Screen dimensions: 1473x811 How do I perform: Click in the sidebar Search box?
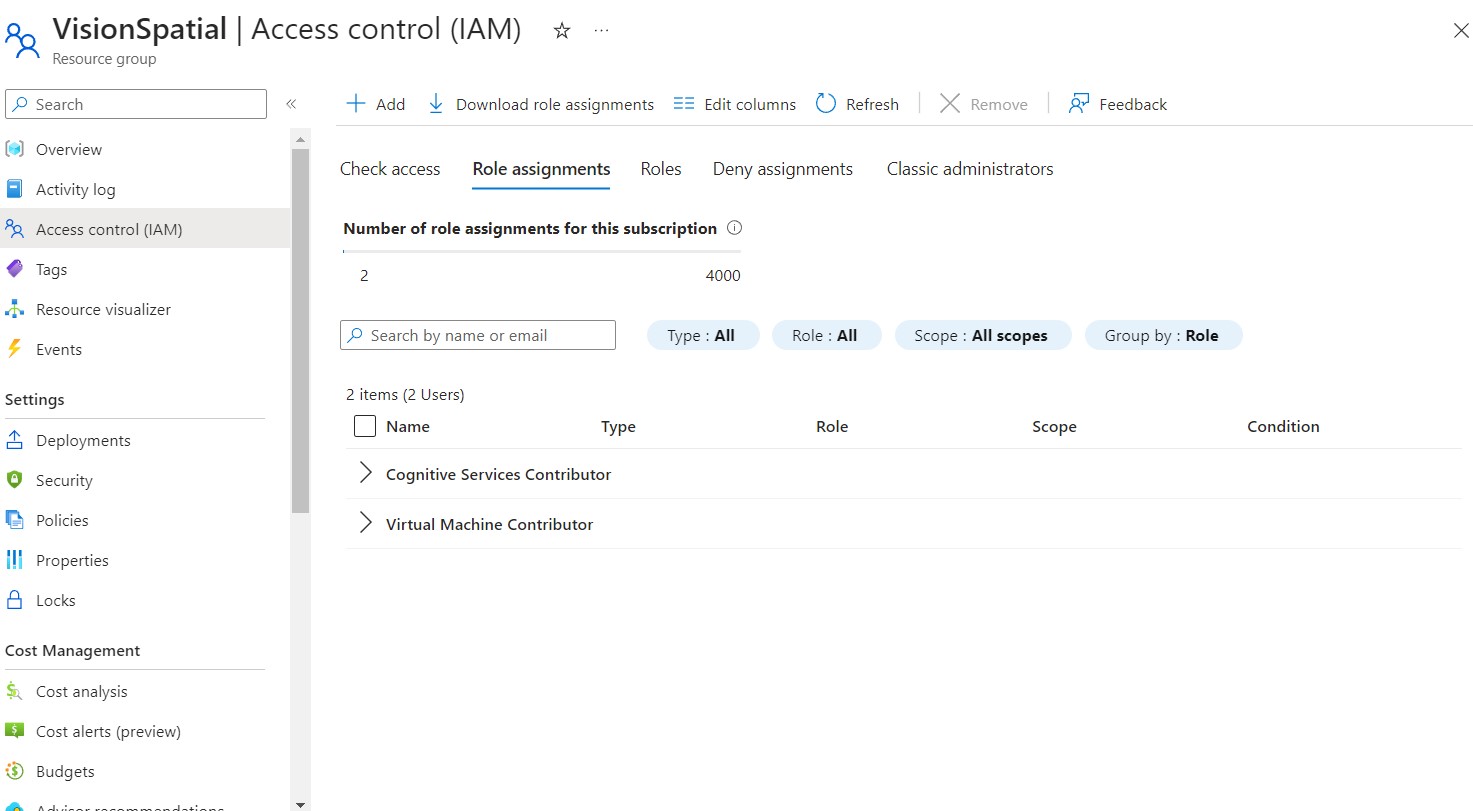[136, 104]
